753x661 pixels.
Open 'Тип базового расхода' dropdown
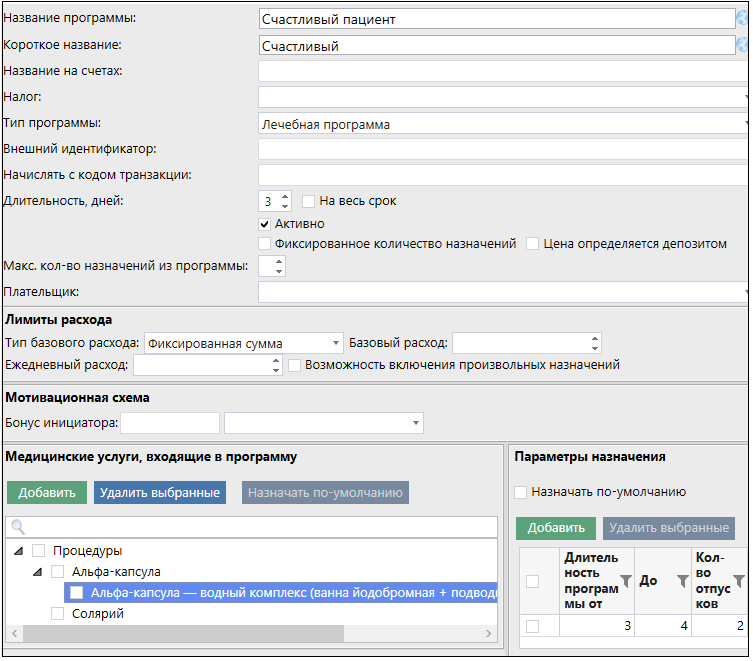[x=337, y=343]
